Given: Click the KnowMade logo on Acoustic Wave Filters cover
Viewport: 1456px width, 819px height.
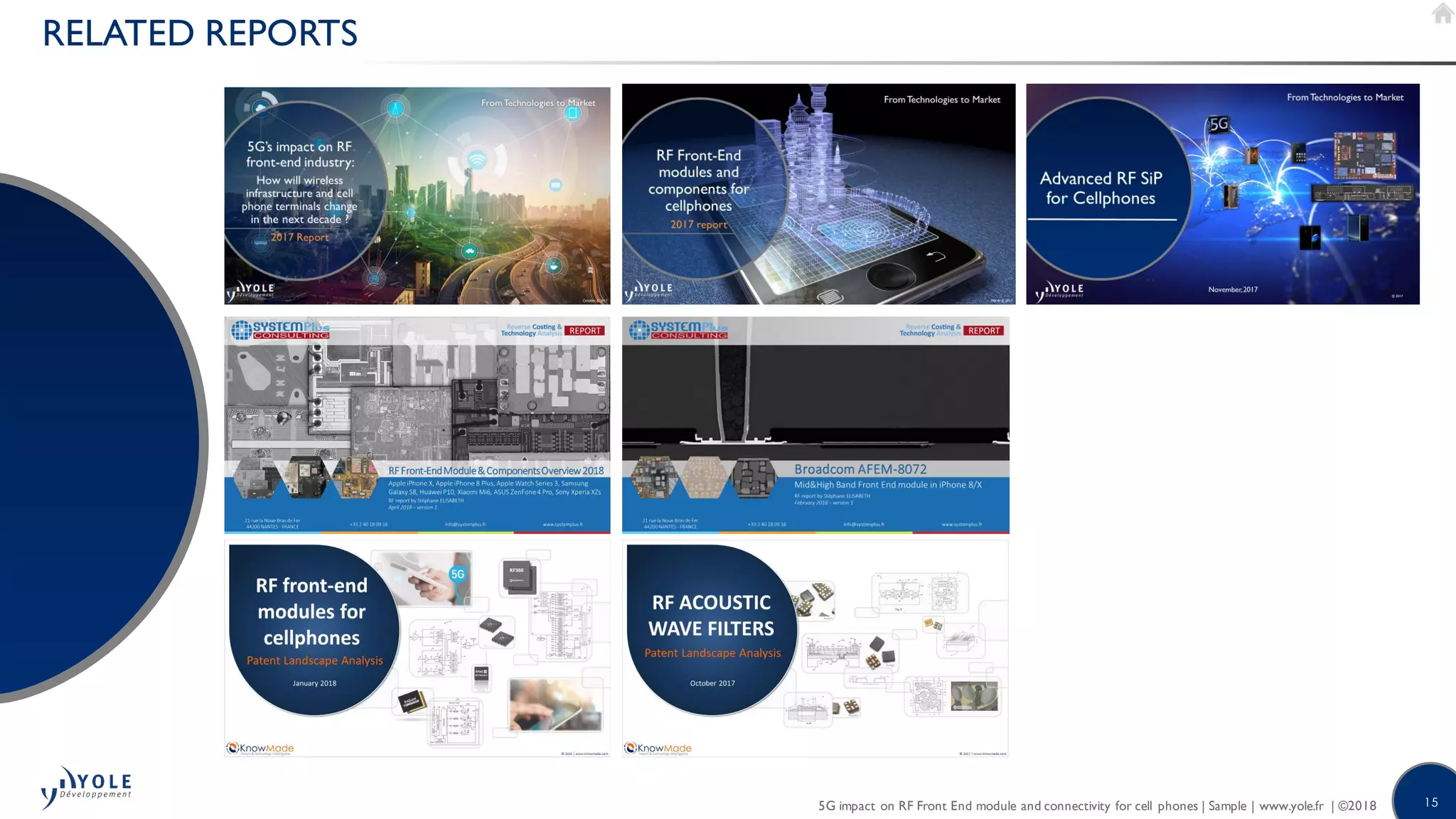Looking at the screenshot, I should 658,748.
